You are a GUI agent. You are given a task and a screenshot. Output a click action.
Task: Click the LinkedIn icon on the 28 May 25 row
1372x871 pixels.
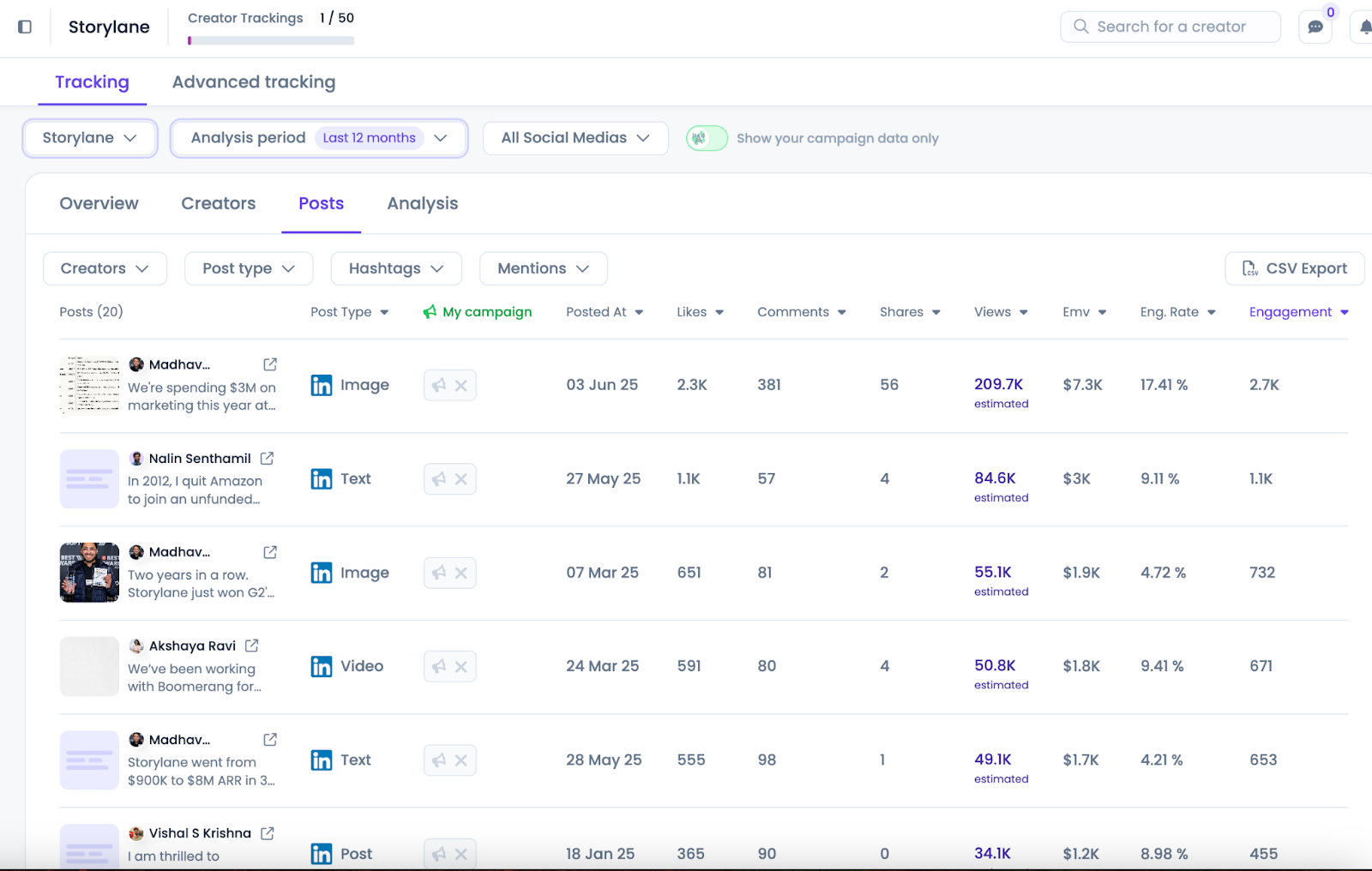pyautogui.click(x=322, y=760)
